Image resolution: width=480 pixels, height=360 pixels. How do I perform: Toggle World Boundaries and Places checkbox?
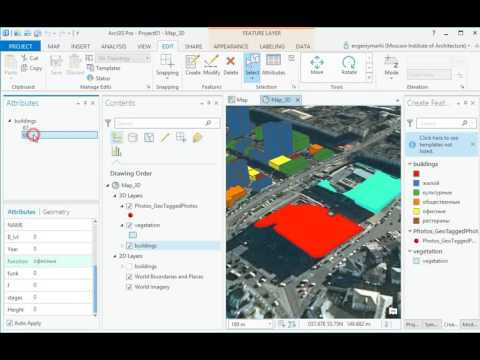(x=130, y=277)
